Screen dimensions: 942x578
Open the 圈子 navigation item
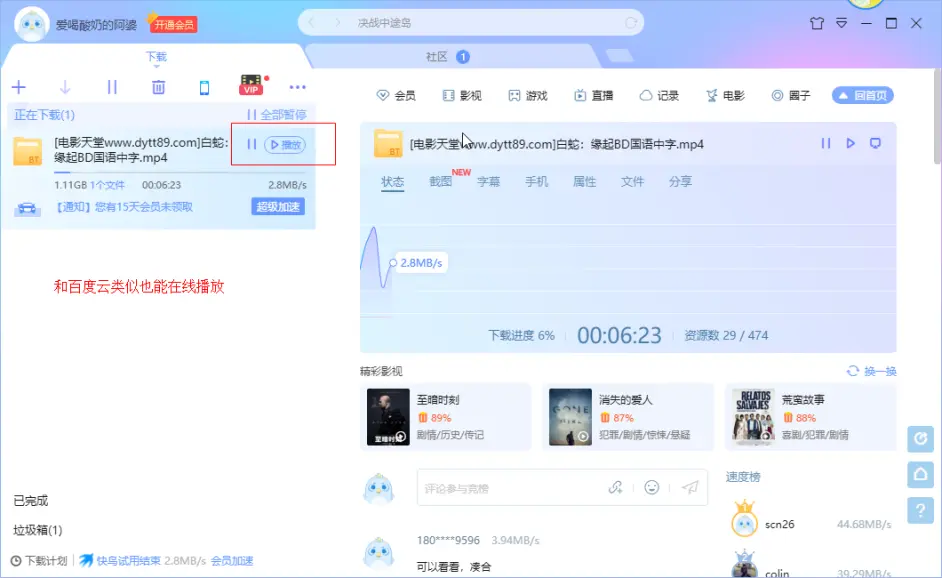click(x=791, y=96)
